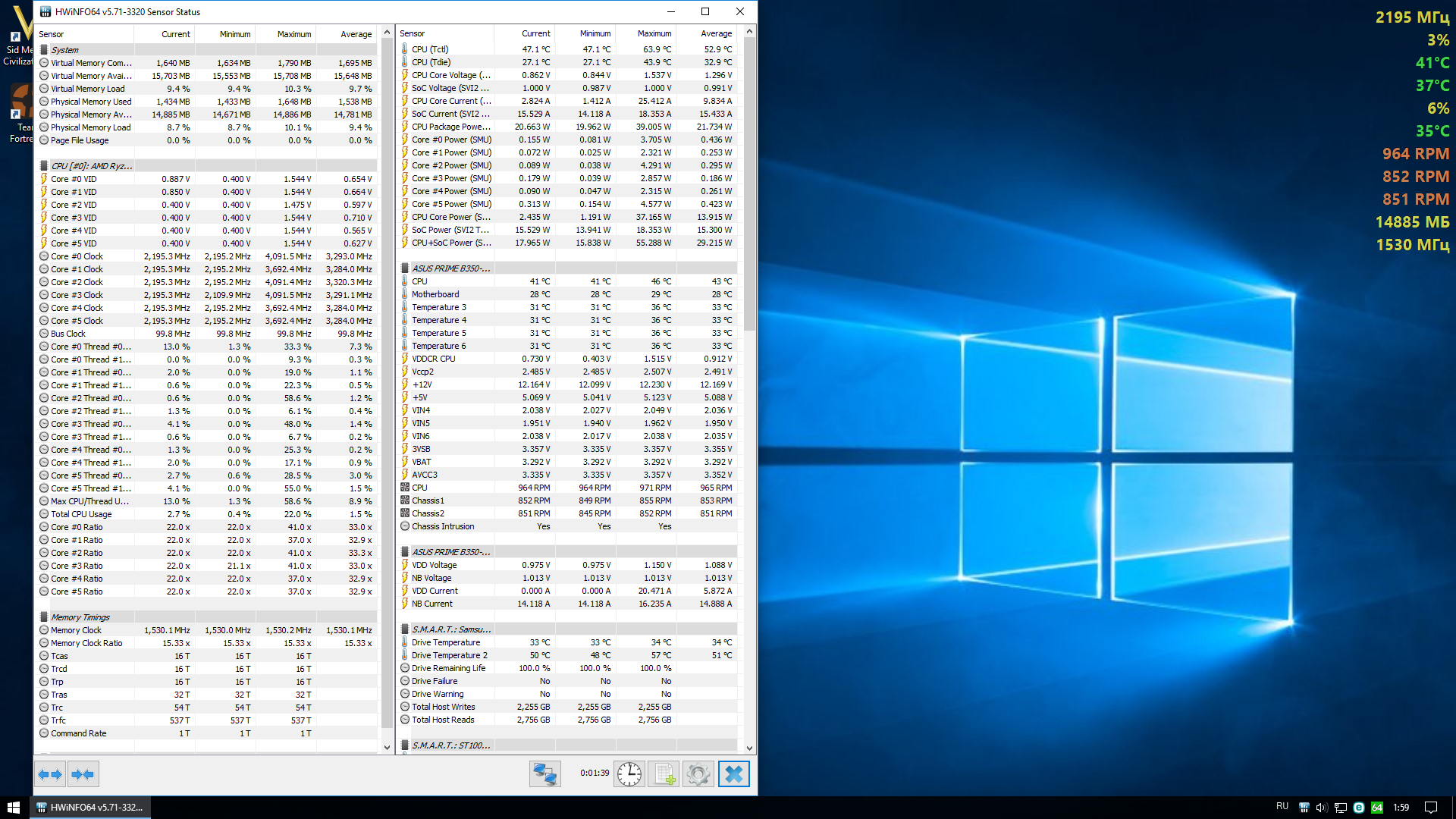The height and width of the screenshot is (819, 1456).
Task: Start logging with the sheet-plus icon
Action: point(664,774)
